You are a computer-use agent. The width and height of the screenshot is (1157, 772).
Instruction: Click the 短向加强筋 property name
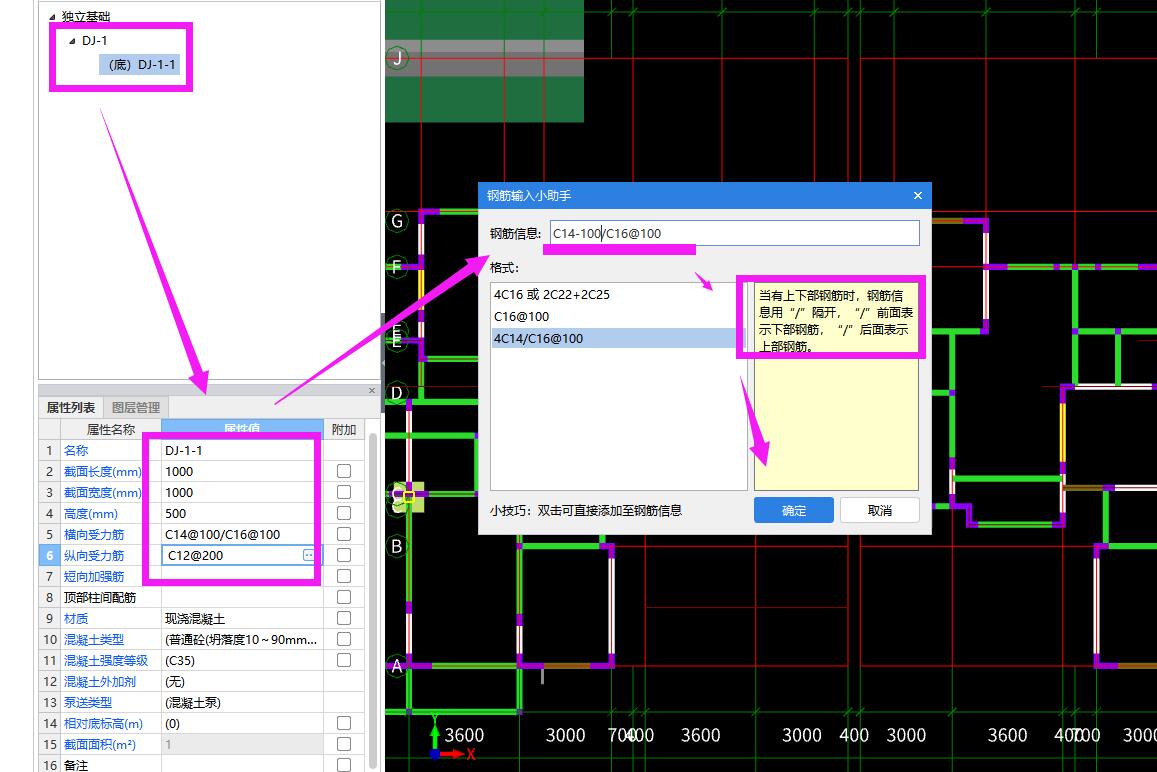coord(94,576)
